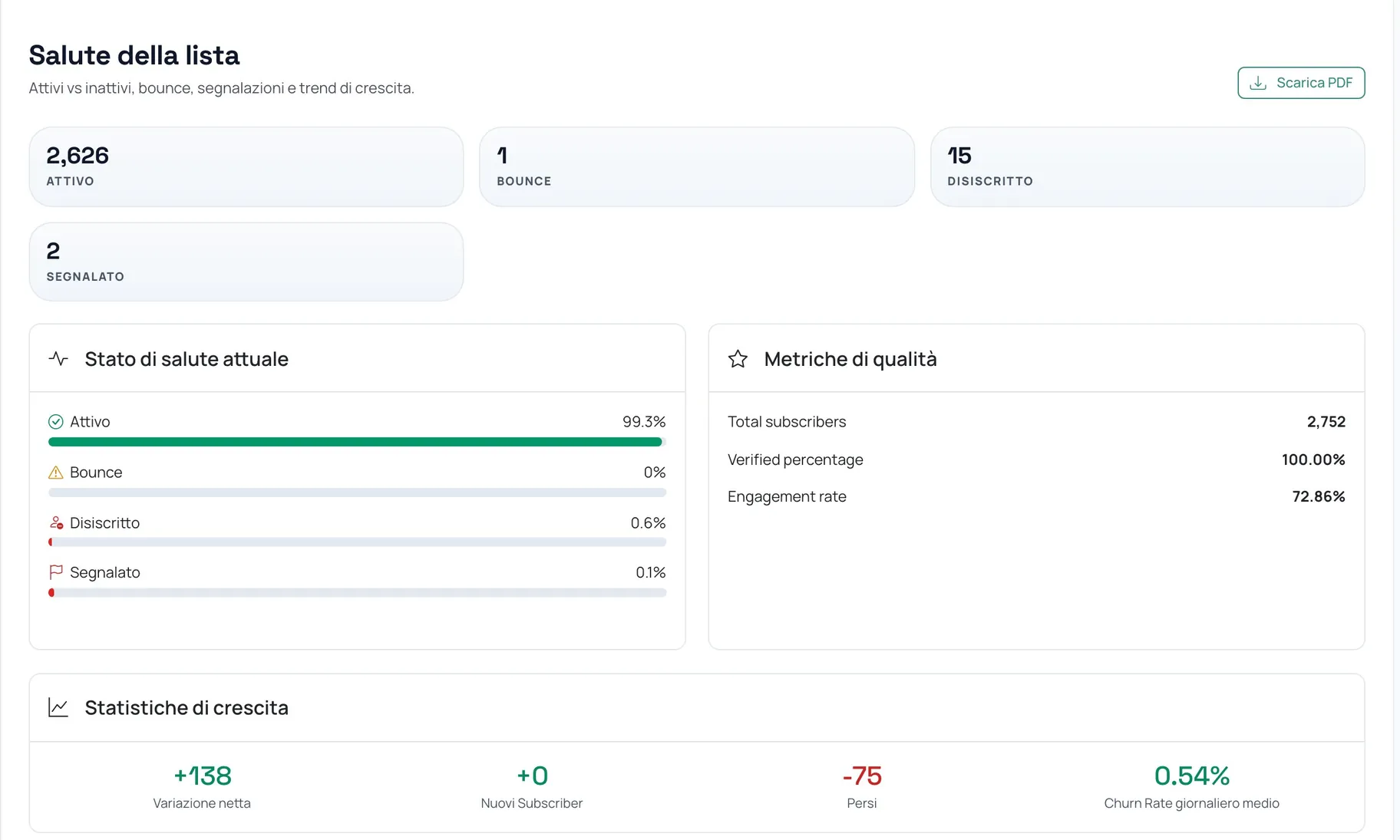The image size is (1400, 840).
Task: Click the 0% Bounce percentage
Action: tap(655, 473)
